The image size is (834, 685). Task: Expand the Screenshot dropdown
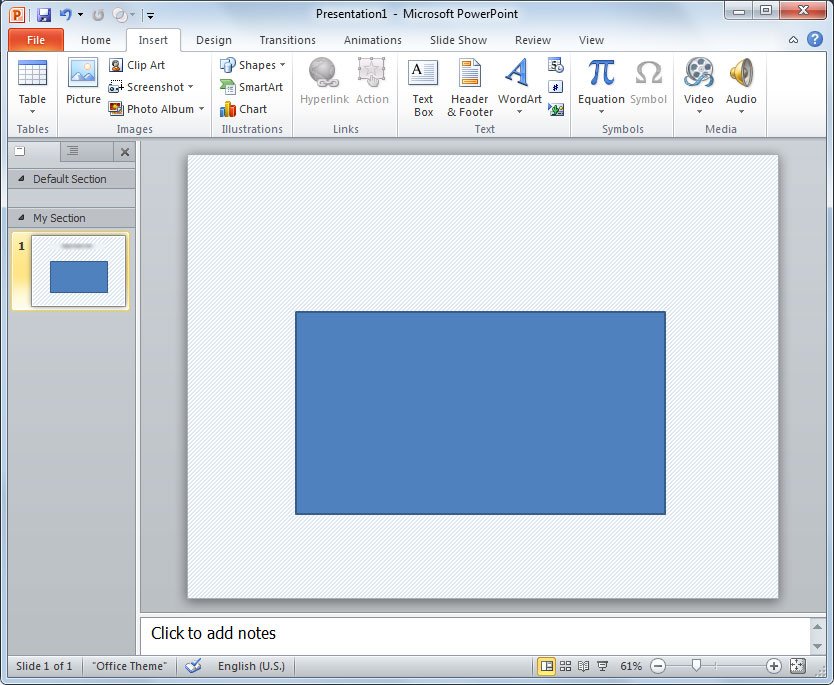tap(191, 86)
